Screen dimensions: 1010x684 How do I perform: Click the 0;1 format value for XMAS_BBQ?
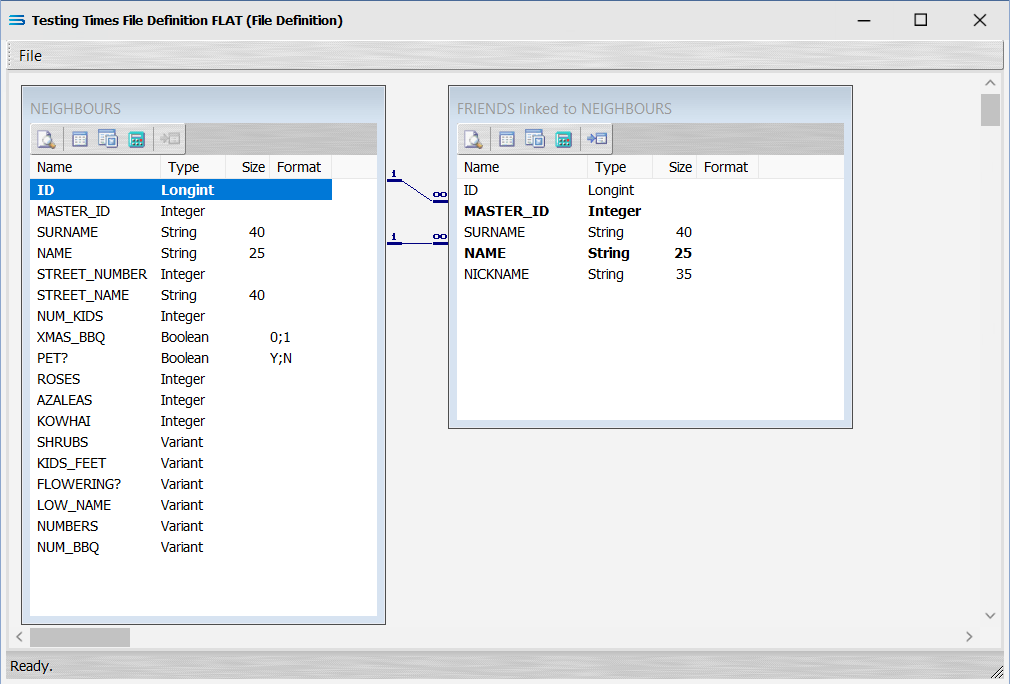[x=280, y=337]
